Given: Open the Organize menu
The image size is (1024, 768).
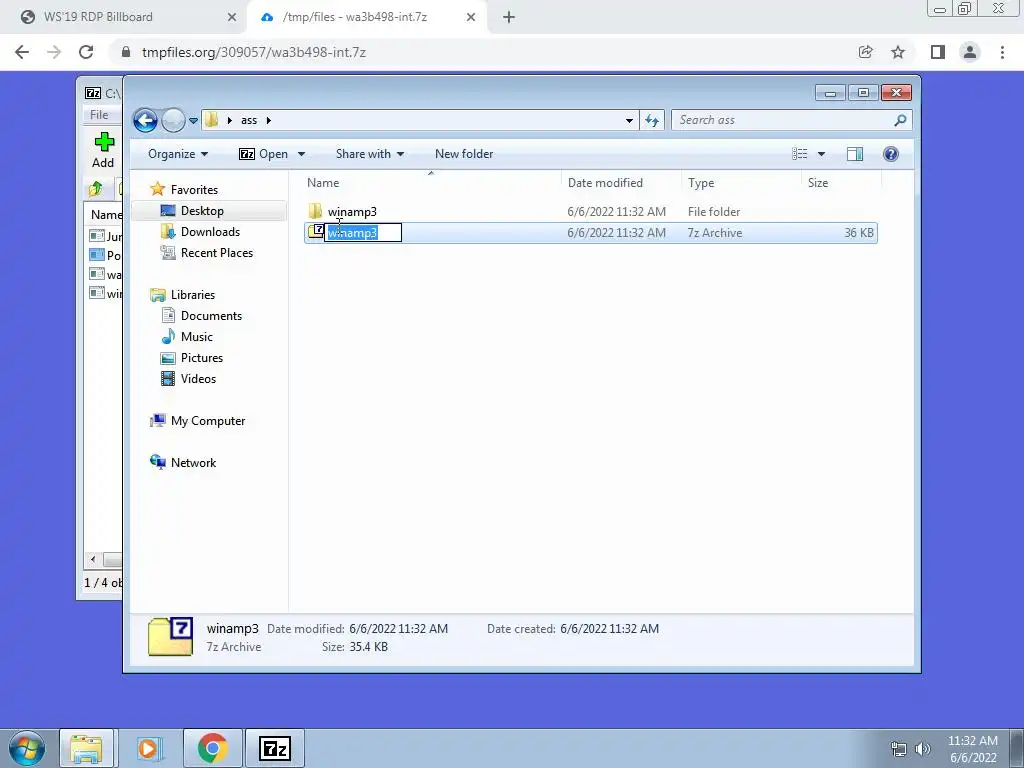Looking at the screenshot, I should 178,154.
